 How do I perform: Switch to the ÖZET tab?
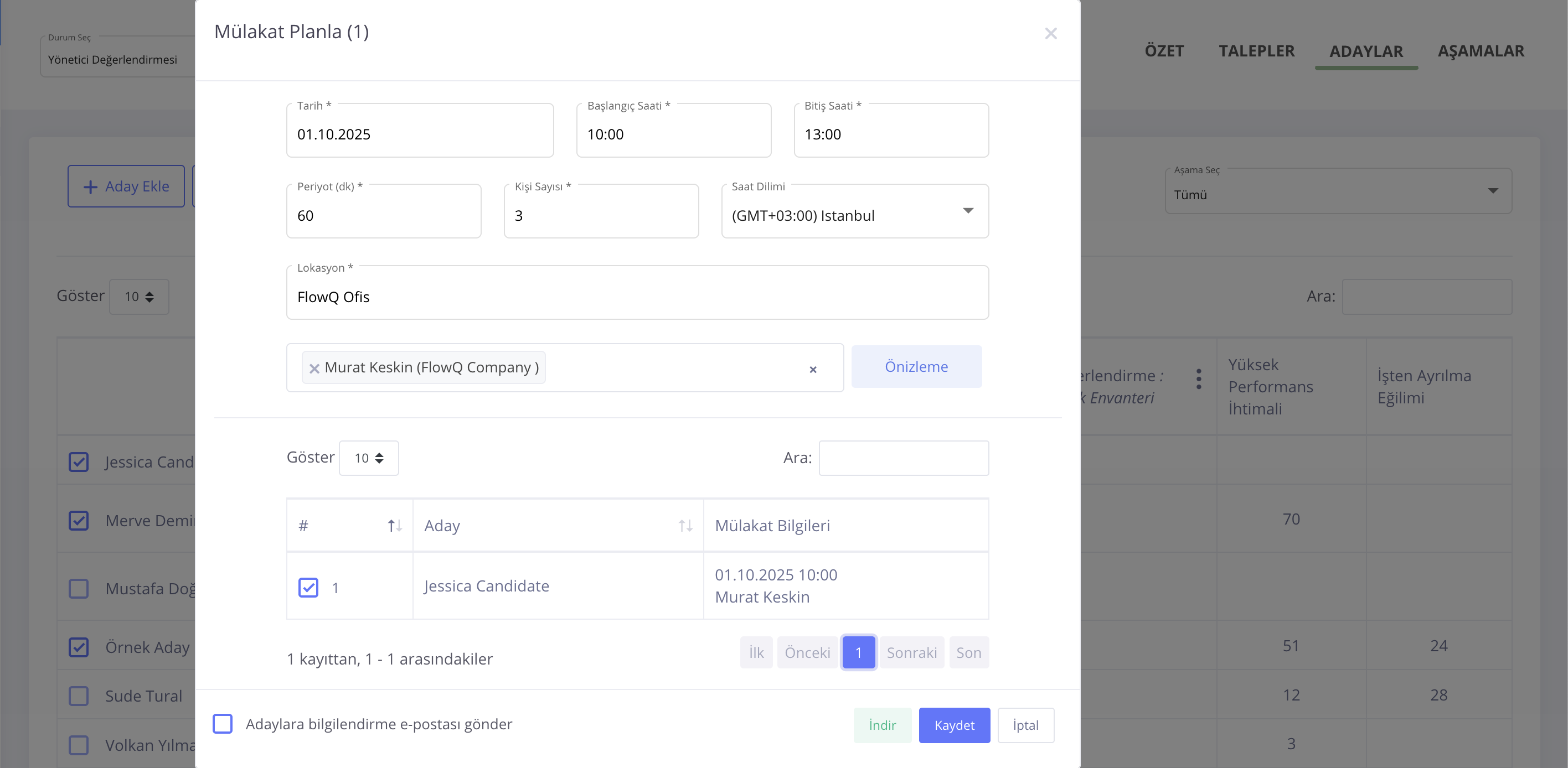[1164, 51]
